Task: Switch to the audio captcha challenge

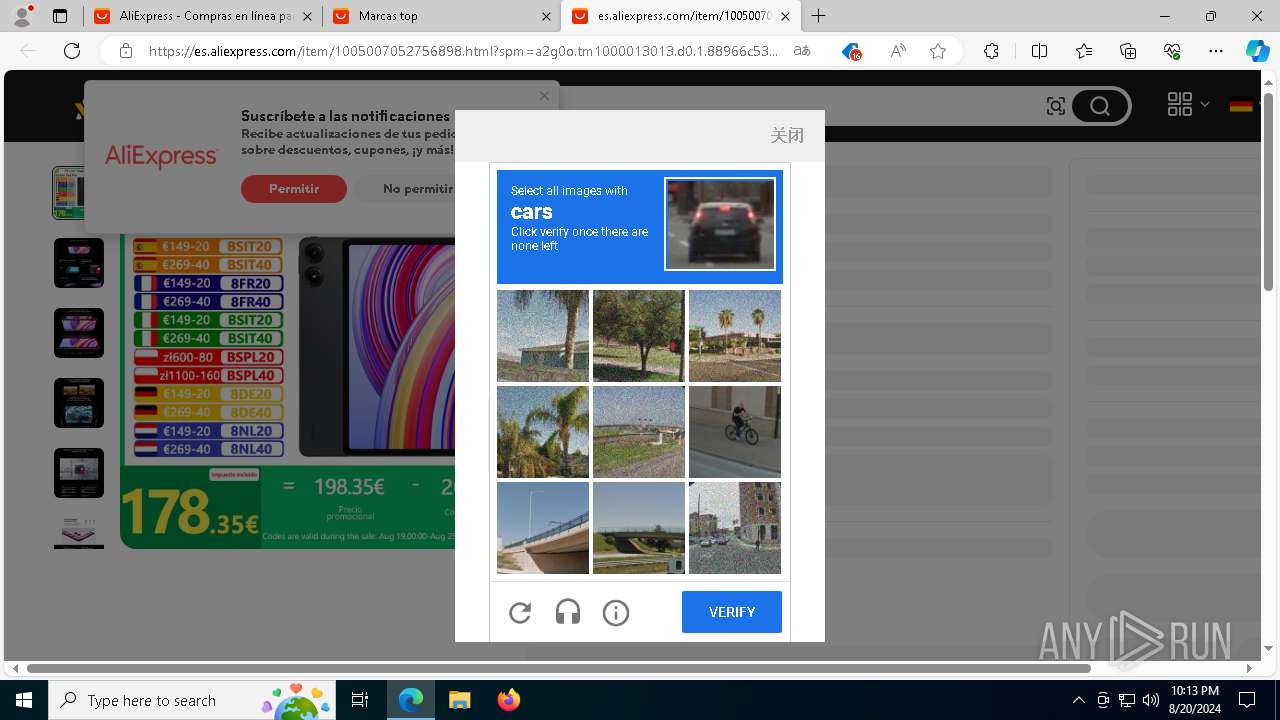Action: (x=568, y=612)
